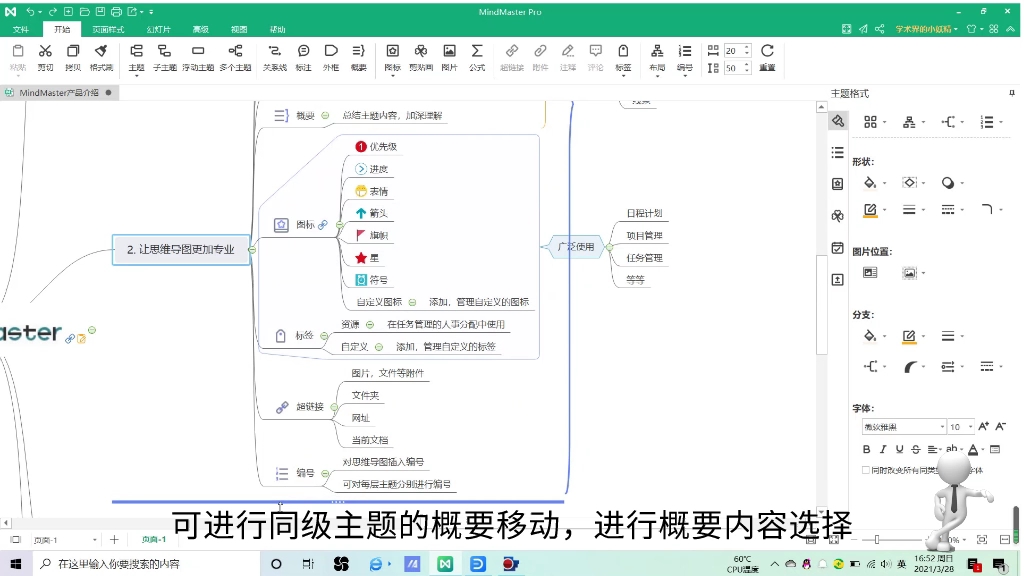Check the 同时改变所有同类主题字体 checkbox
This screenshot has width=1024, height=576.
click(866, 469)
